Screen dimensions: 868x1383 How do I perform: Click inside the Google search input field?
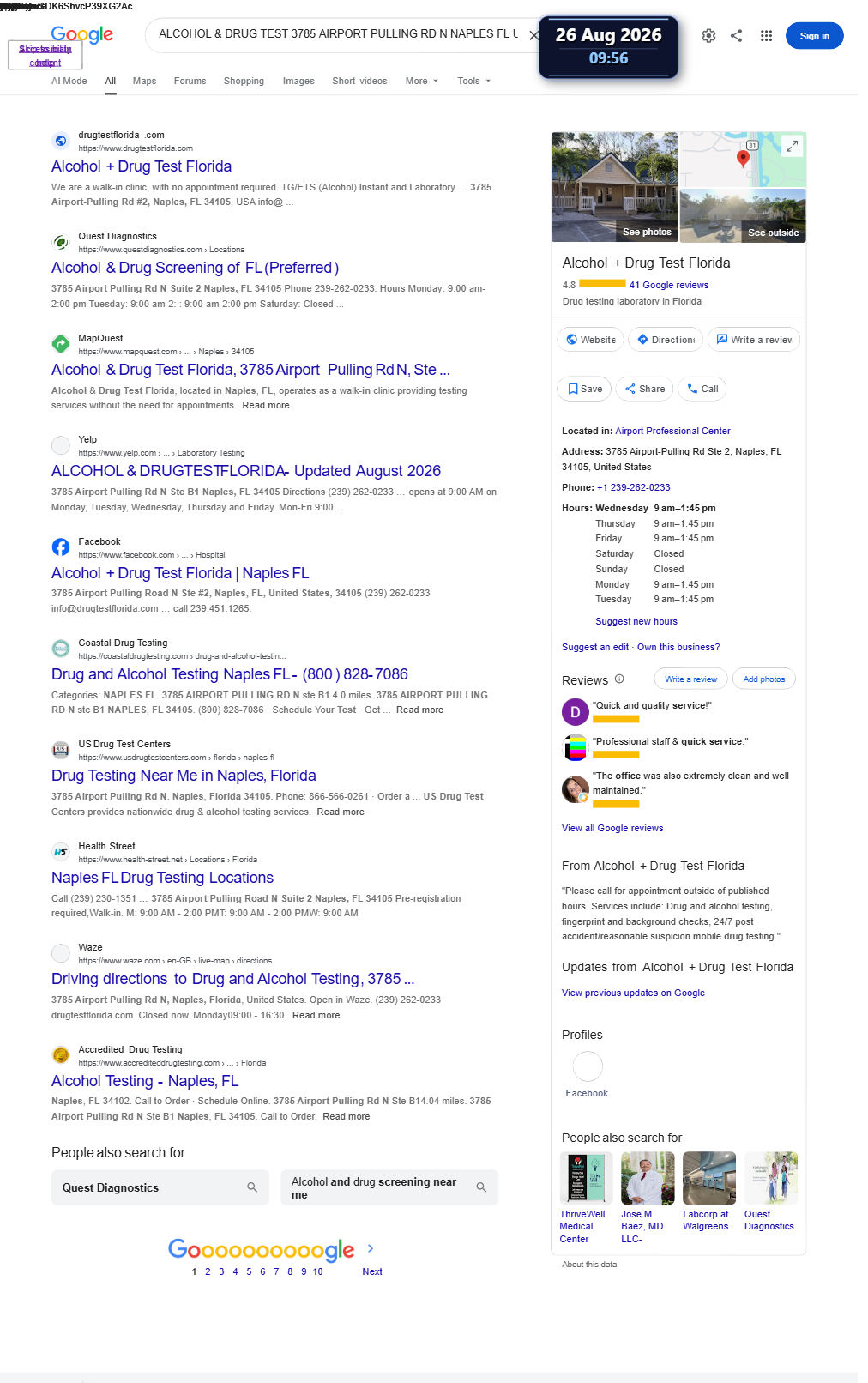tap(338, 34)
